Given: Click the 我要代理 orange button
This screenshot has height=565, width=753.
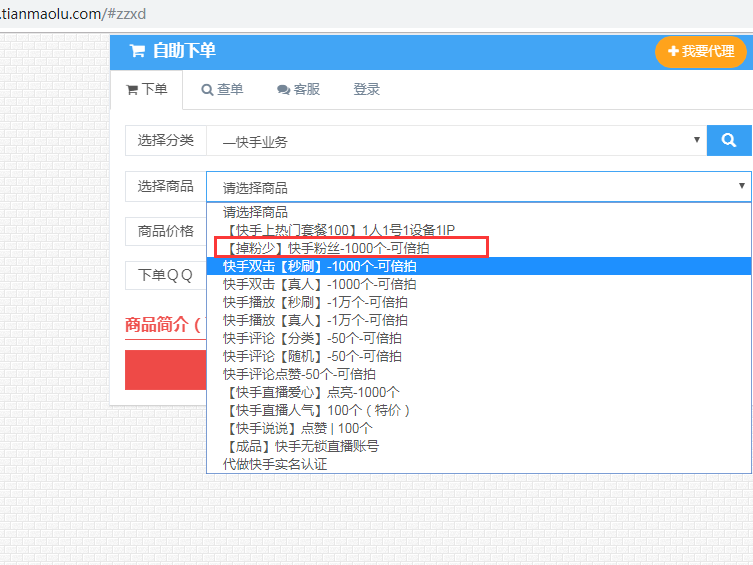Looking at the screenshot, I should (x=701, y=52).
